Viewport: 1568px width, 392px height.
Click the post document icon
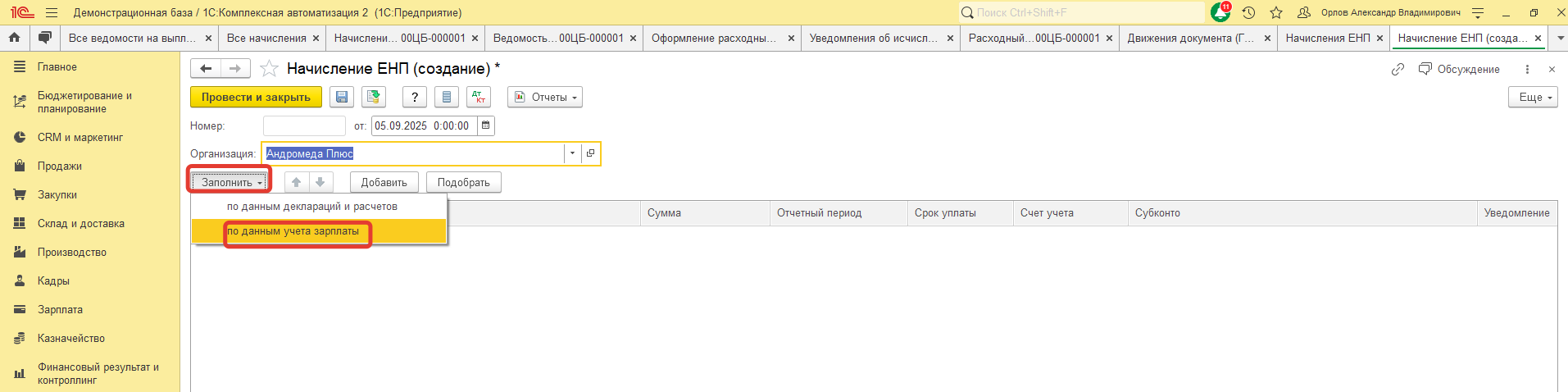tap(374, 98)
